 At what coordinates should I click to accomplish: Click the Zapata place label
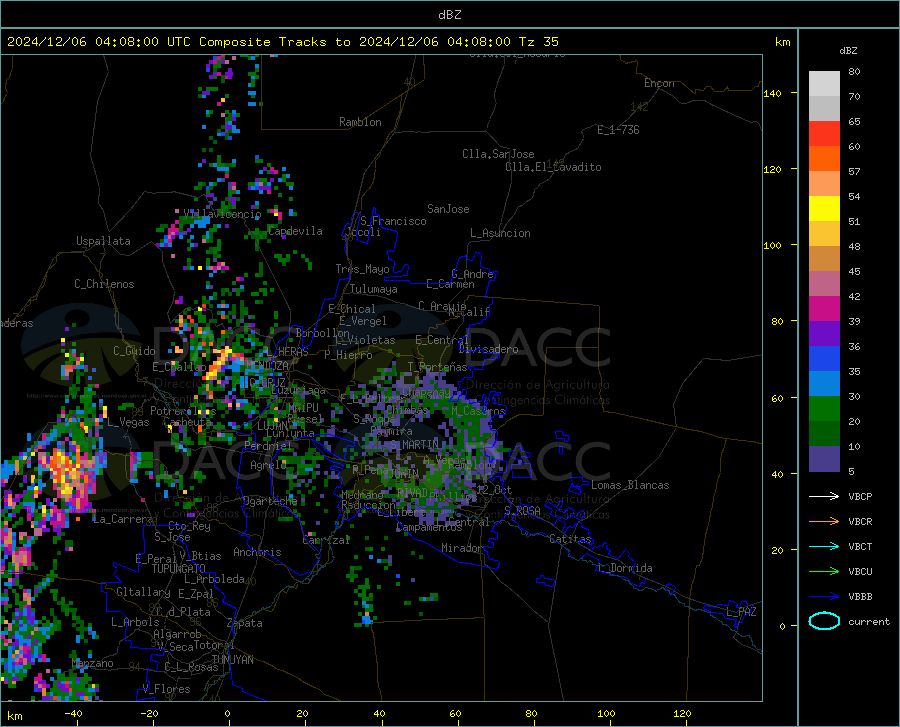pos(245,623)
